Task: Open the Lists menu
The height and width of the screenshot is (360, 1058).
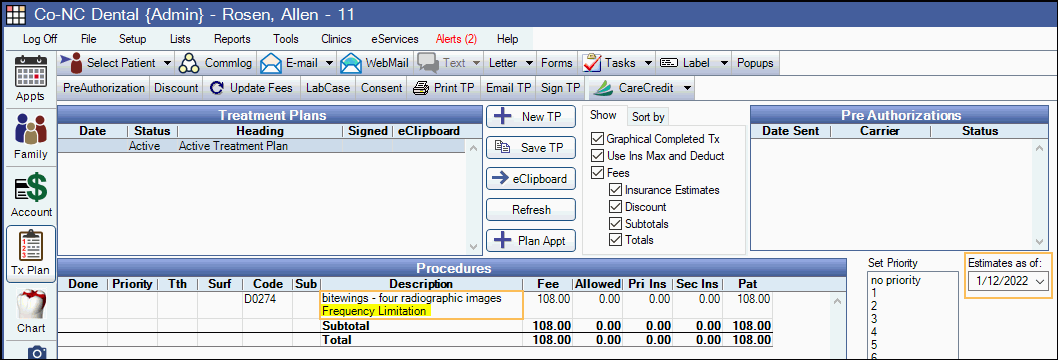Action: (x=180, y=39)
